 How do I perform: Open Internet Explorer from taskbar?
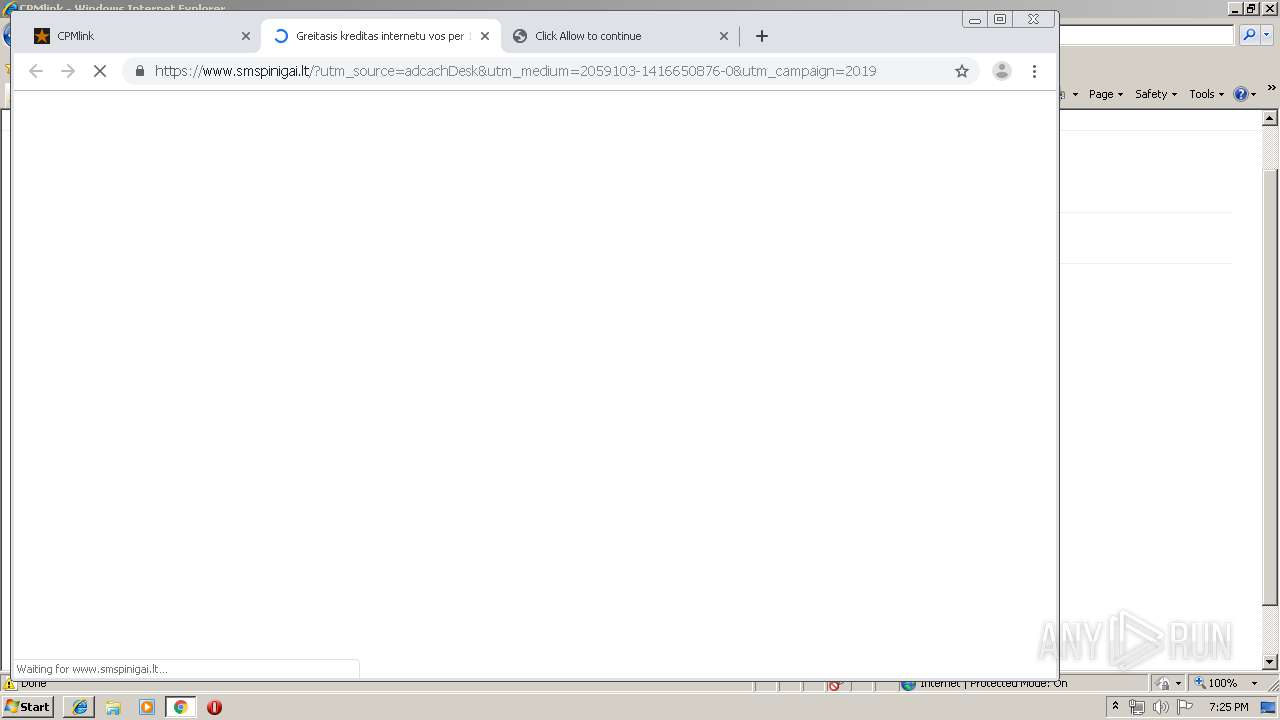pos(79,707)
